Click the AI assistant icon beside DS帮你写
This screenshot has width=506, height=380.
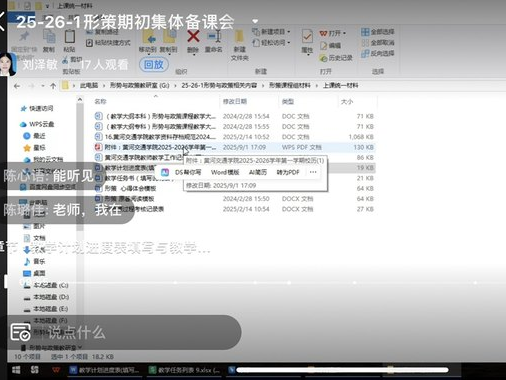[165, 172]
